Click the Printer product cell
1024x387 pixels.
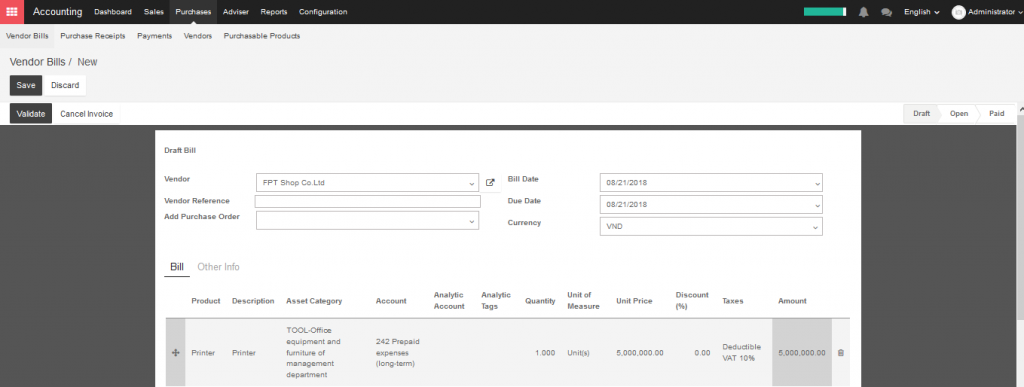[203, 353]
